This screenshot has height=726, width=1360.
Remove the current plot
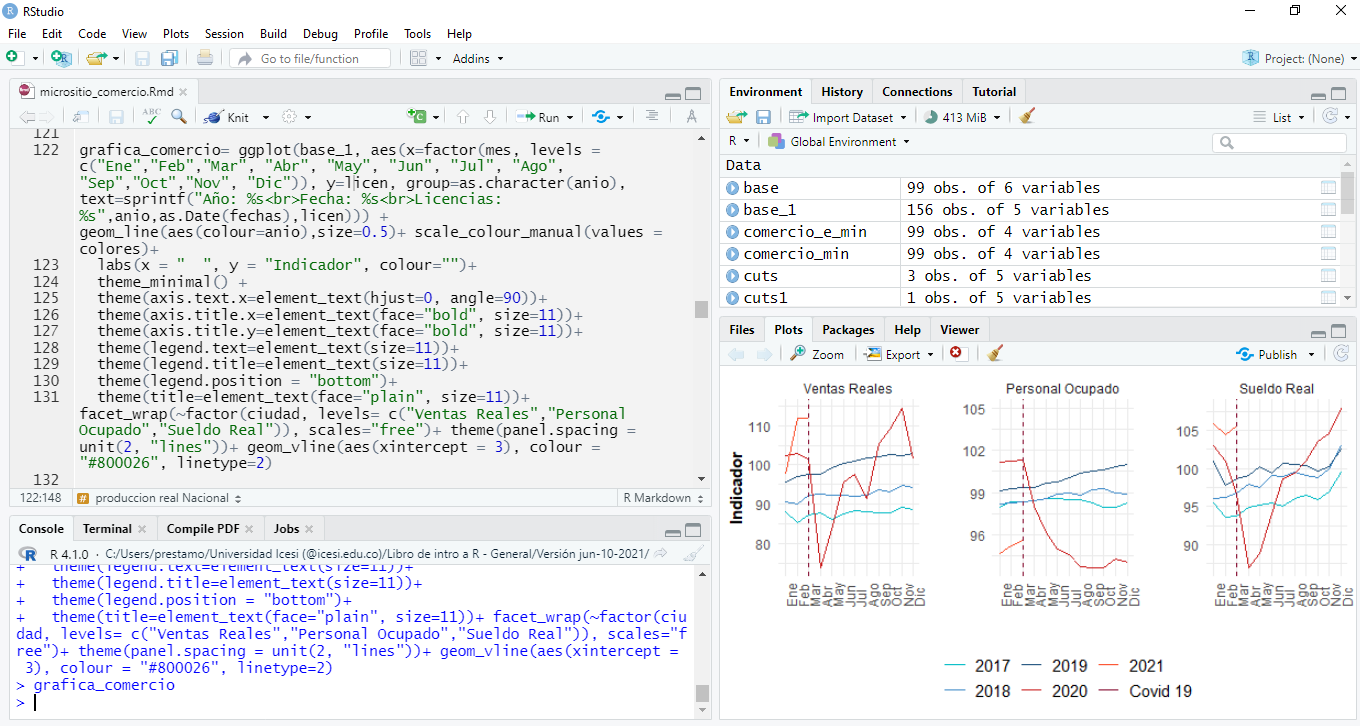pyautogui.click(x=956, y=353)
